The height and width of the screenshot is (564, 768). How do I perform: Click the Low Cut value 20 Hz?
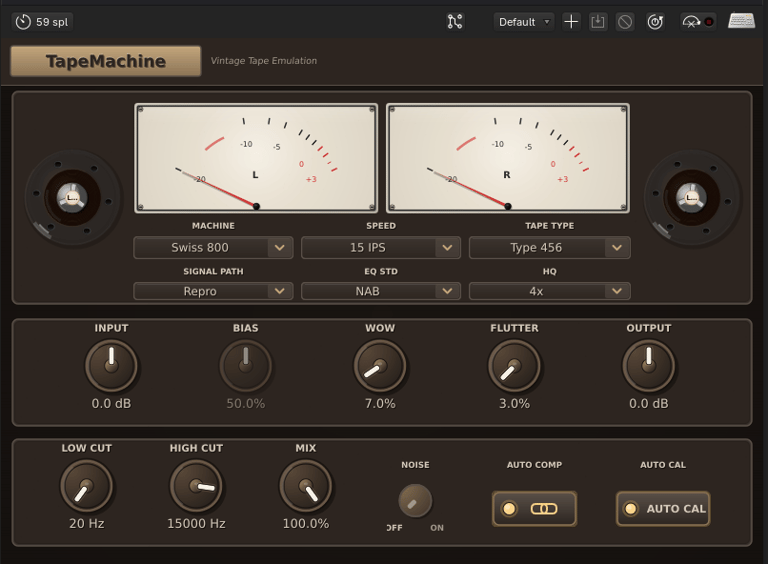click(87, 523)
